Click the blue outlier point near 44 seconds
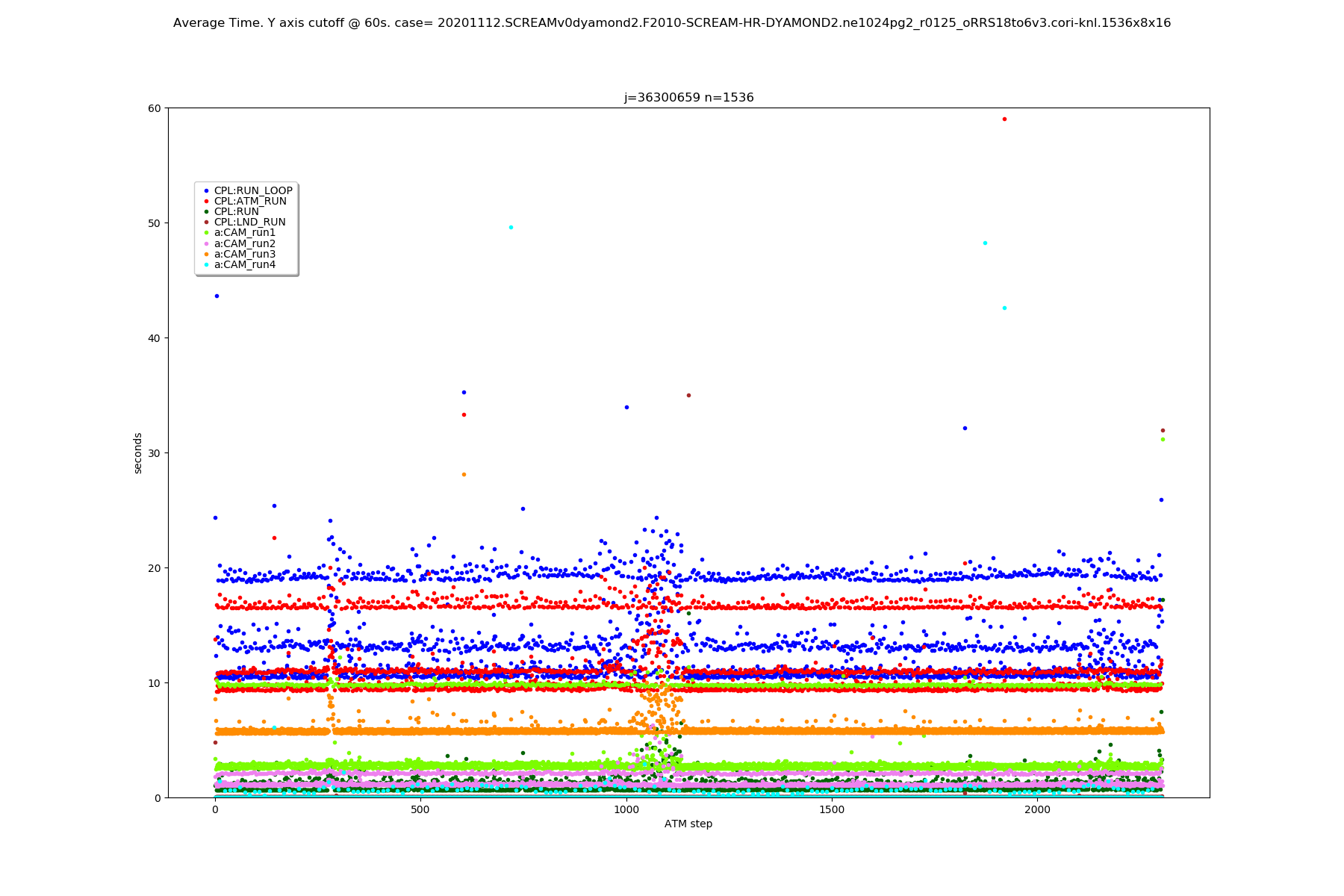Viewport: 1344px width, 896px height. [x=217, y=296]
